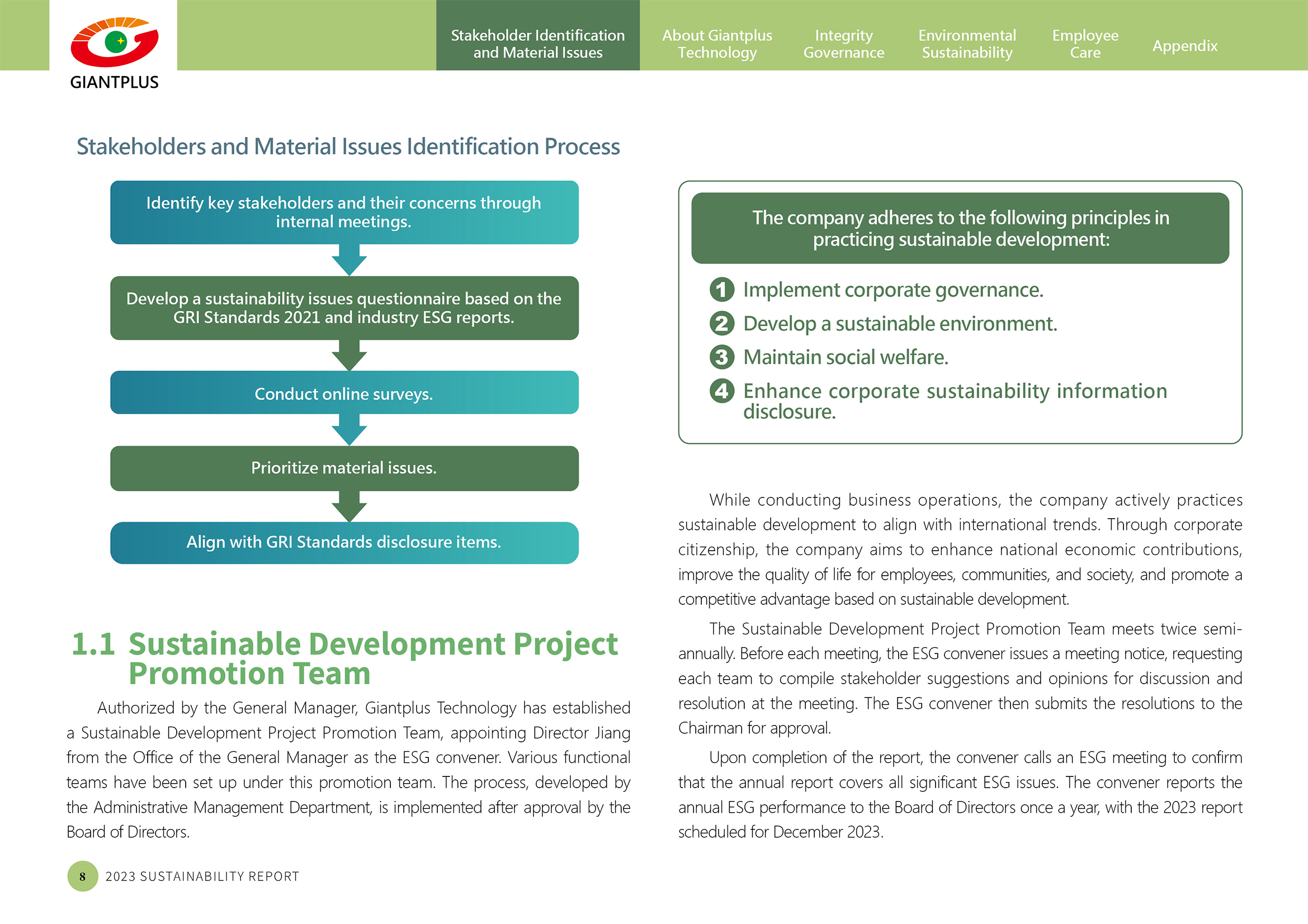Click the numbered circle icon 3
This screenshot has width=1308, height=924.
[721, 357]
